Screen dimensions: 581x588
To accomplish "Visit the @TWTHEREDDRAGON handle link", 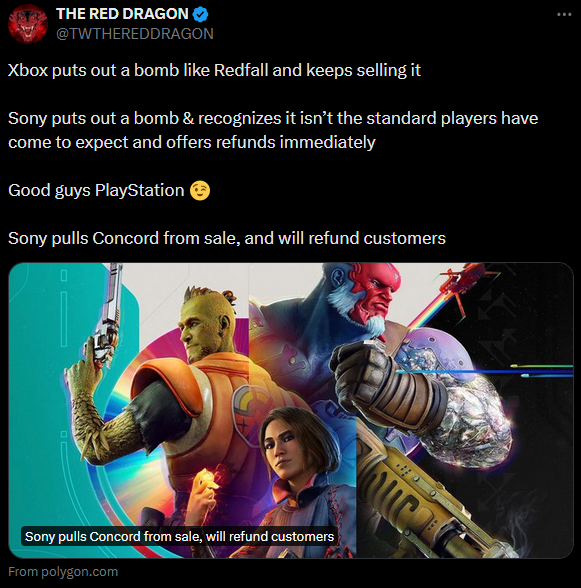I will tap(135, 34).
